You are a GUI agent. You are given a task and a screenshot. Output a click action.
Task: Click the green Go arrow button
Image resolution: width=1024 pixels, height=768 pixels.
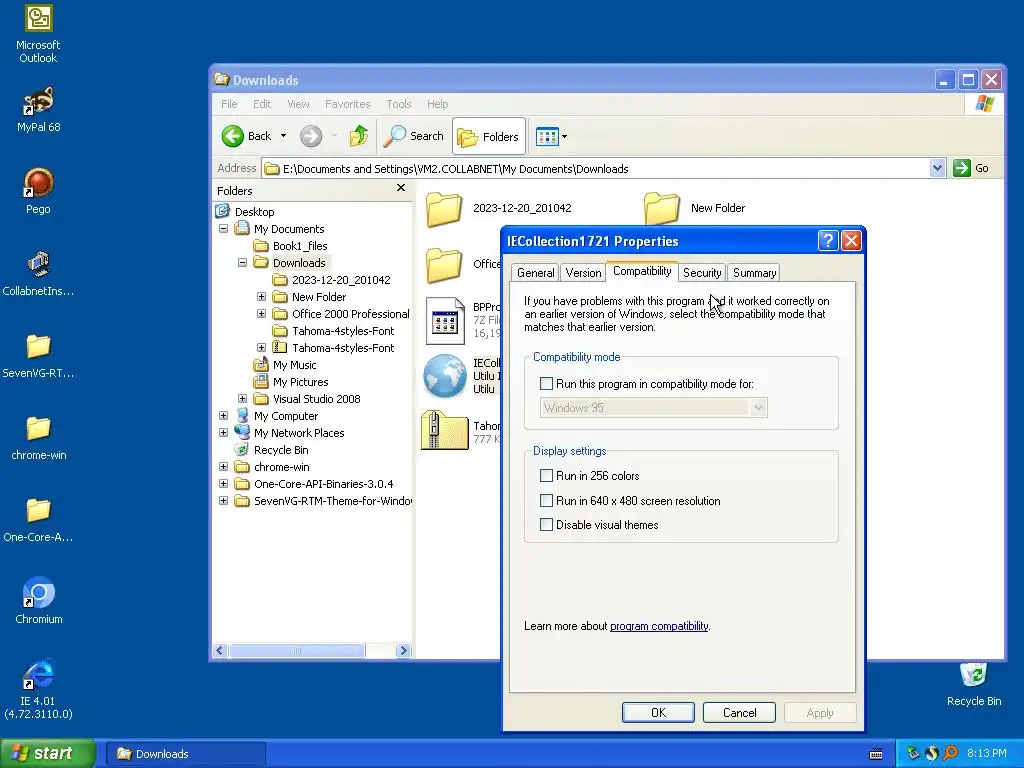tap(961, 168)
